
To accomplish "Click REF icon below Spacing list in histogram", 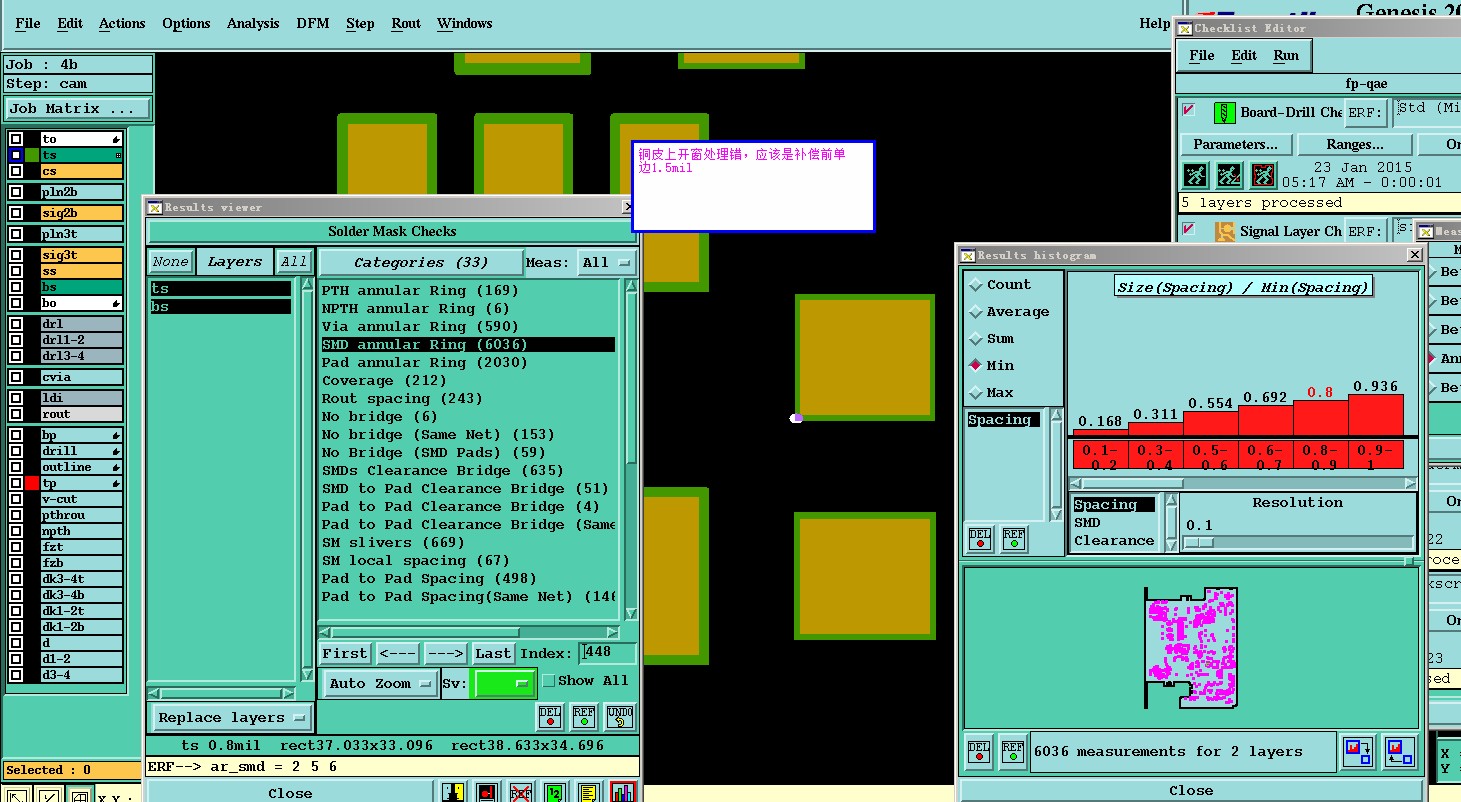I will (x=1014, y=539).
